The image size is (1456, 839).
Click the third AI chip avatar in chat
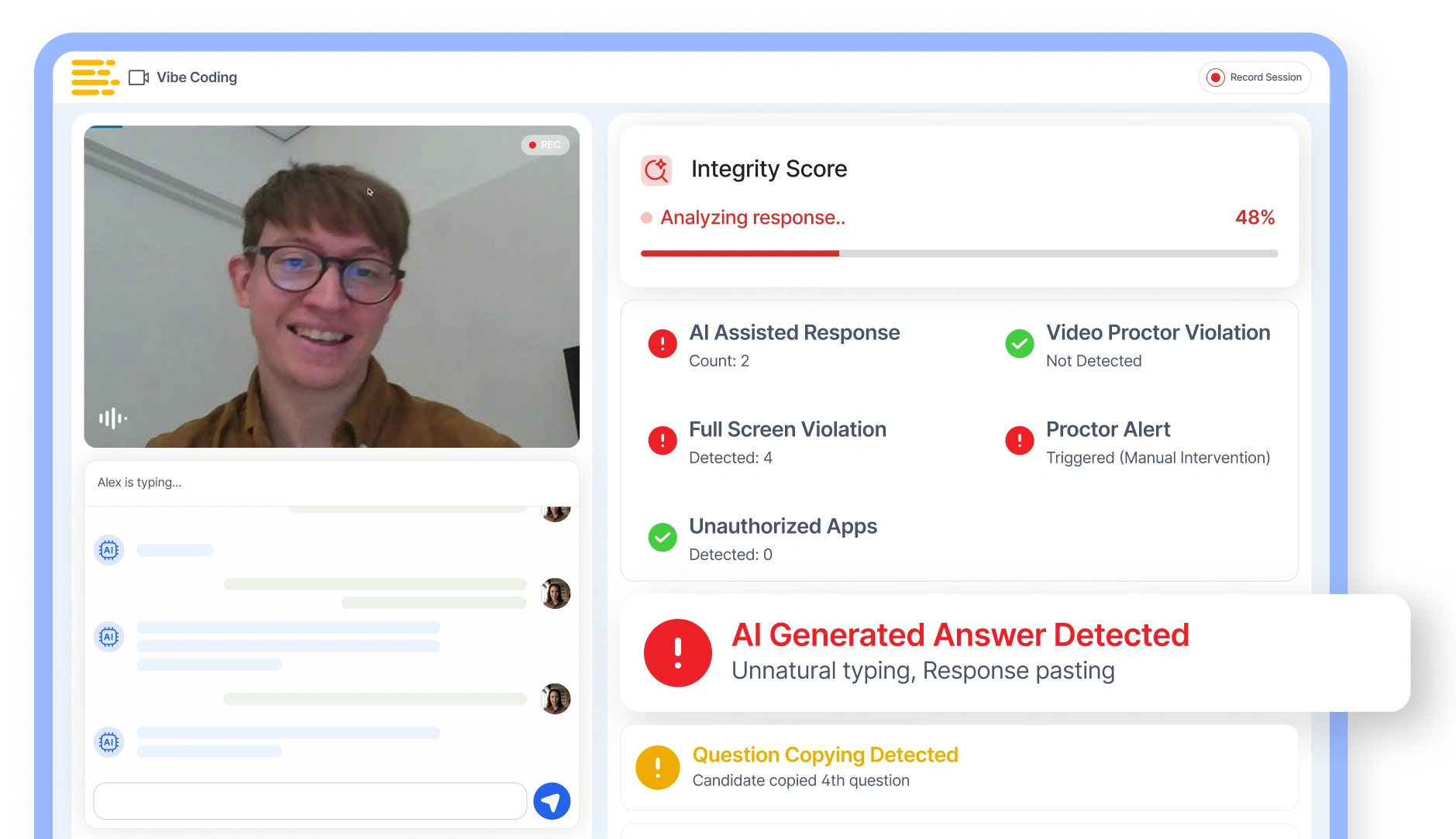[109, 742]
